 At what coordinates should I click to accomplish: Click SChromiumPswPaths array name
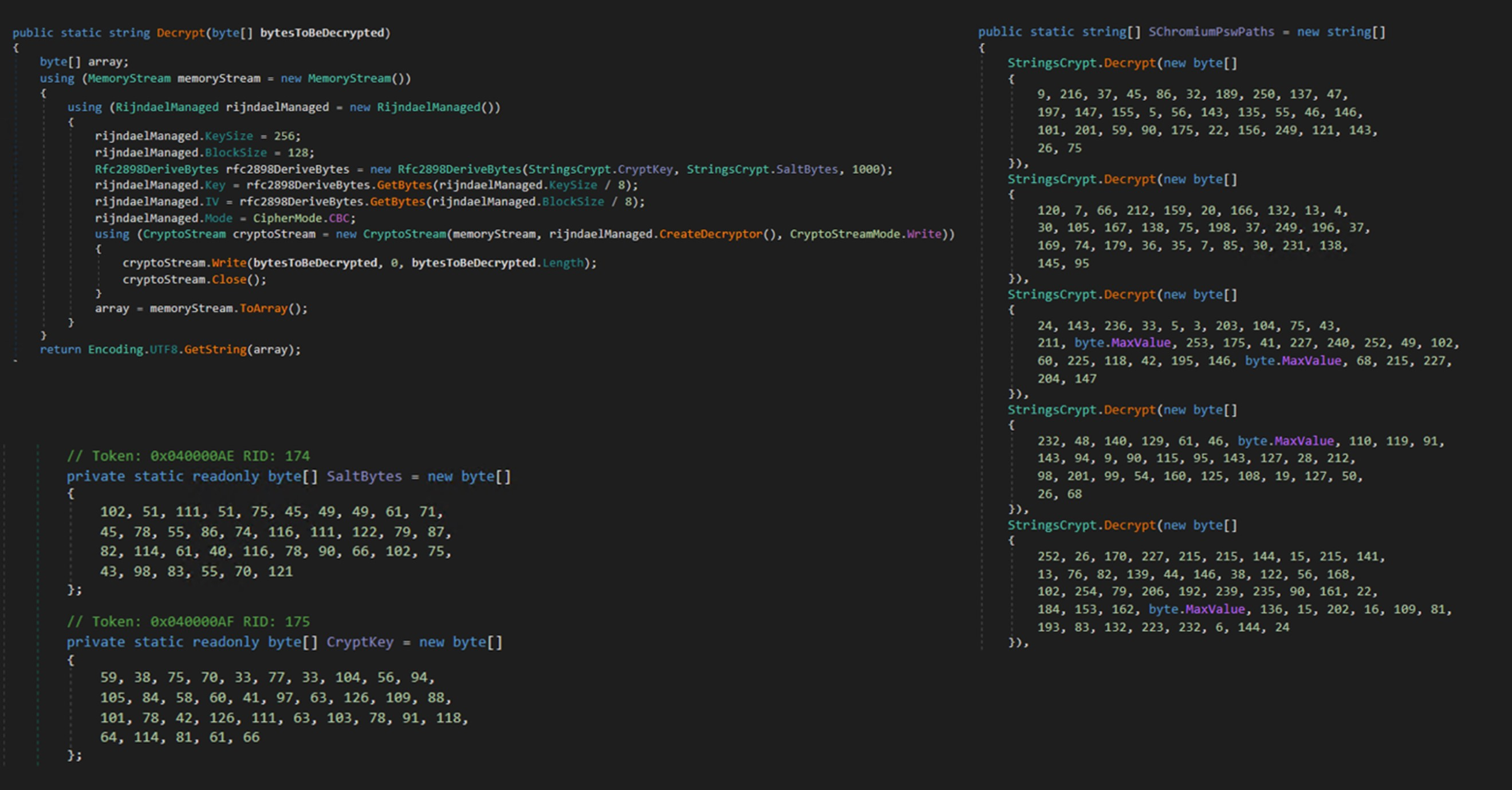pos(1211,32)
